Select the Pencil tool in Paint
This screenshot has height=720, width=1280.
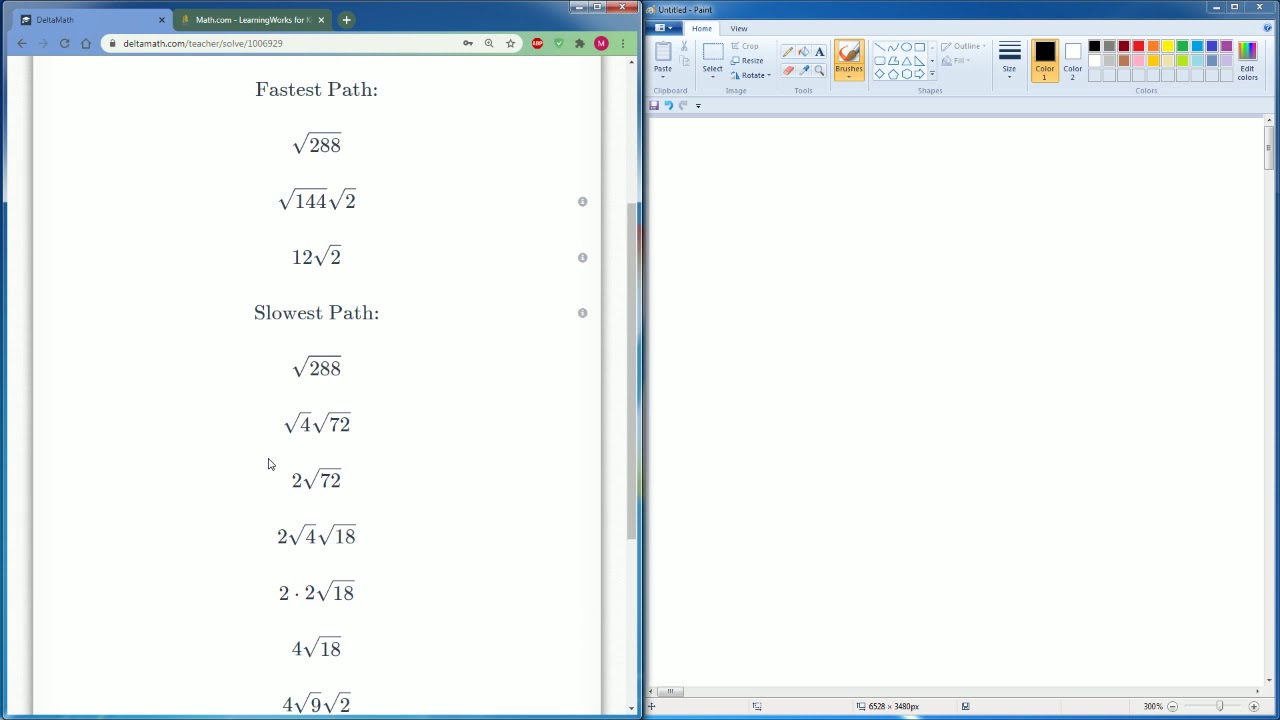(x=788, y=52)
